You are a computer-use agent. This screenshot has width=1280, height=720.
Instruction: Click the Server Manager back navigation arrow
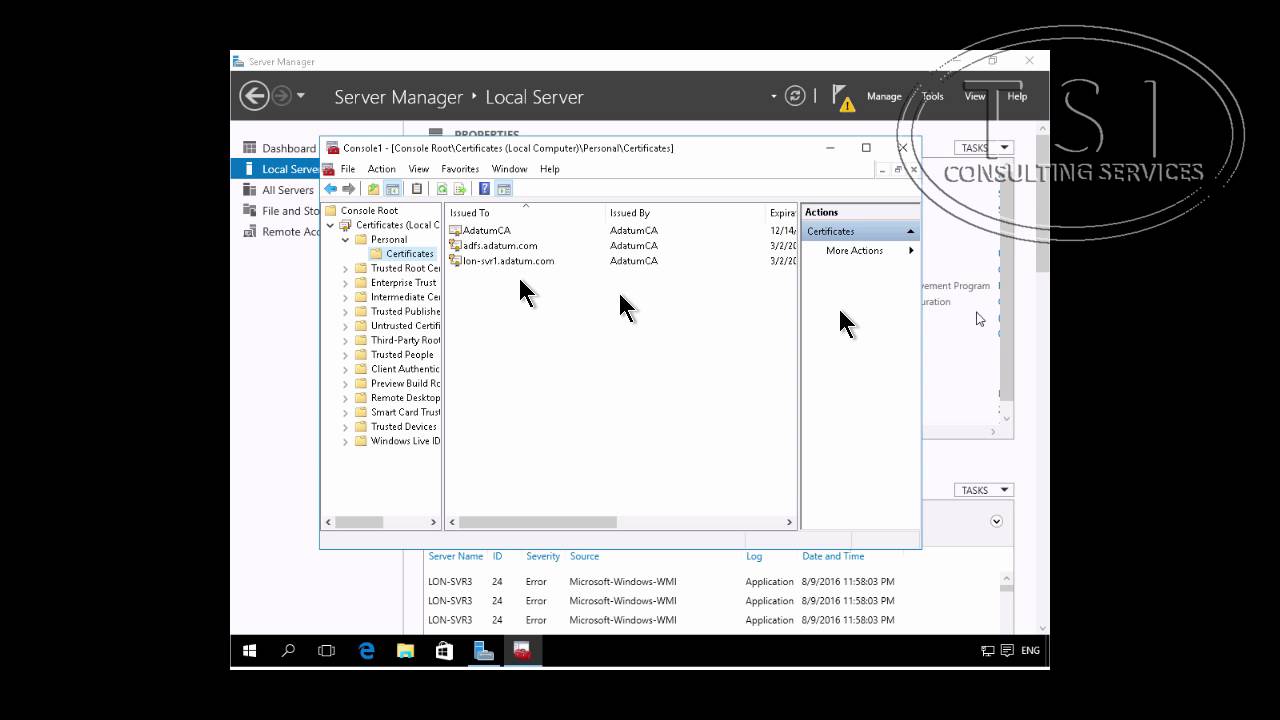click(x=254, y=96)
